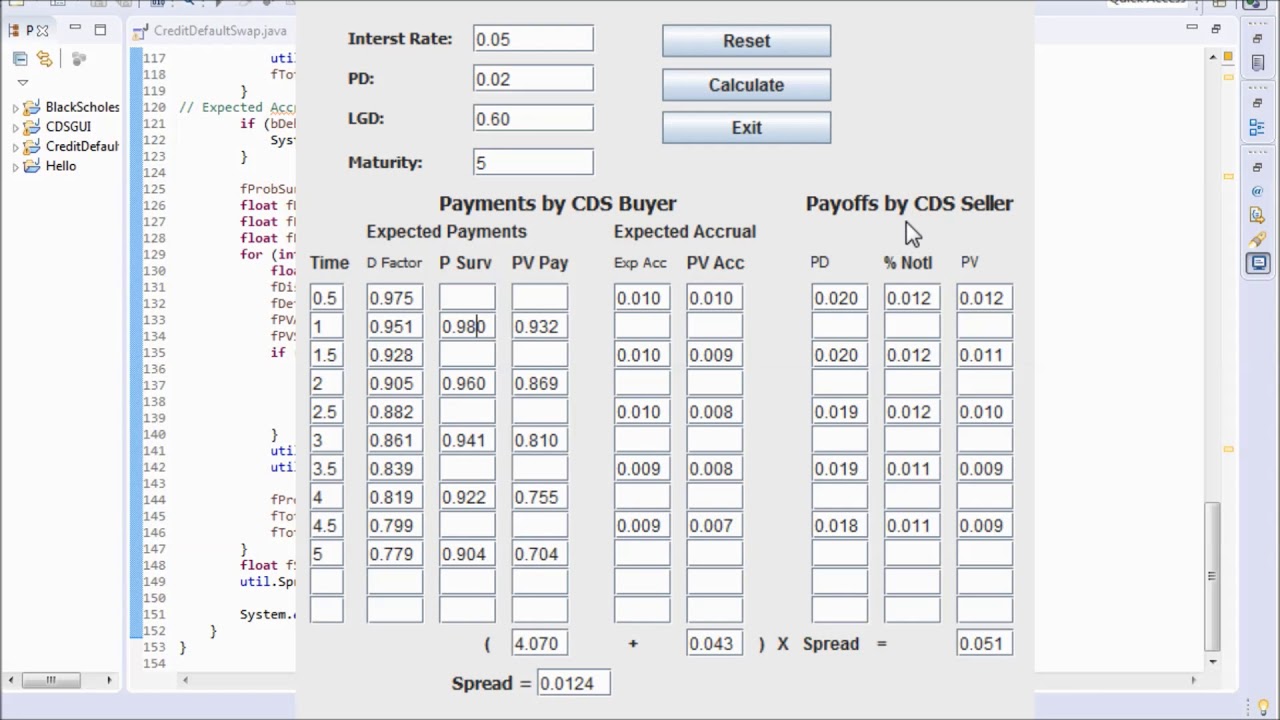Click the Time cell showing 2.5
Viewport: 1280px width, 720px height.
[x=326, y=412]
